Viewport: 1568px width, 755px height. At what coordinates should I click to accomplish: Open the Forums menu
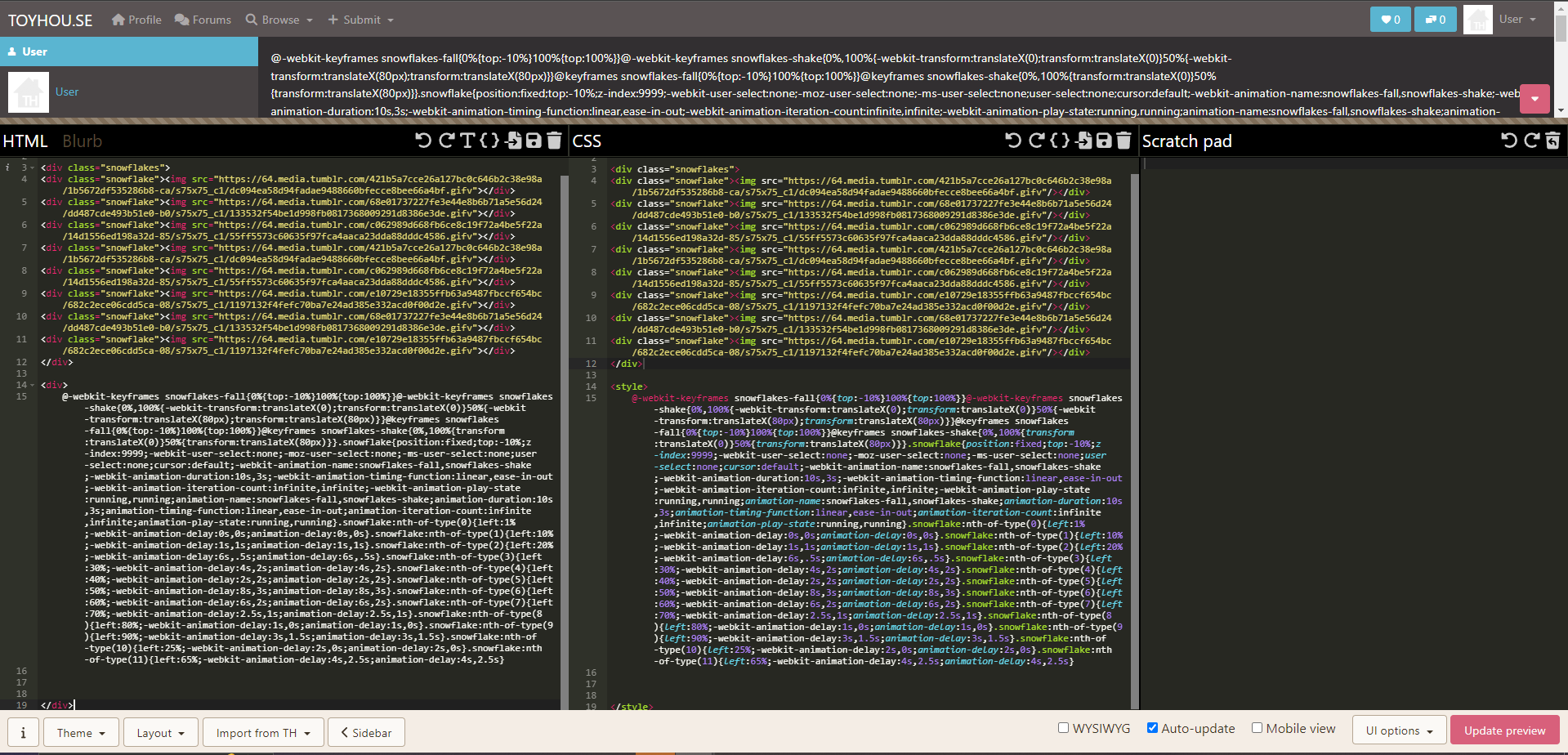(203, 19)
